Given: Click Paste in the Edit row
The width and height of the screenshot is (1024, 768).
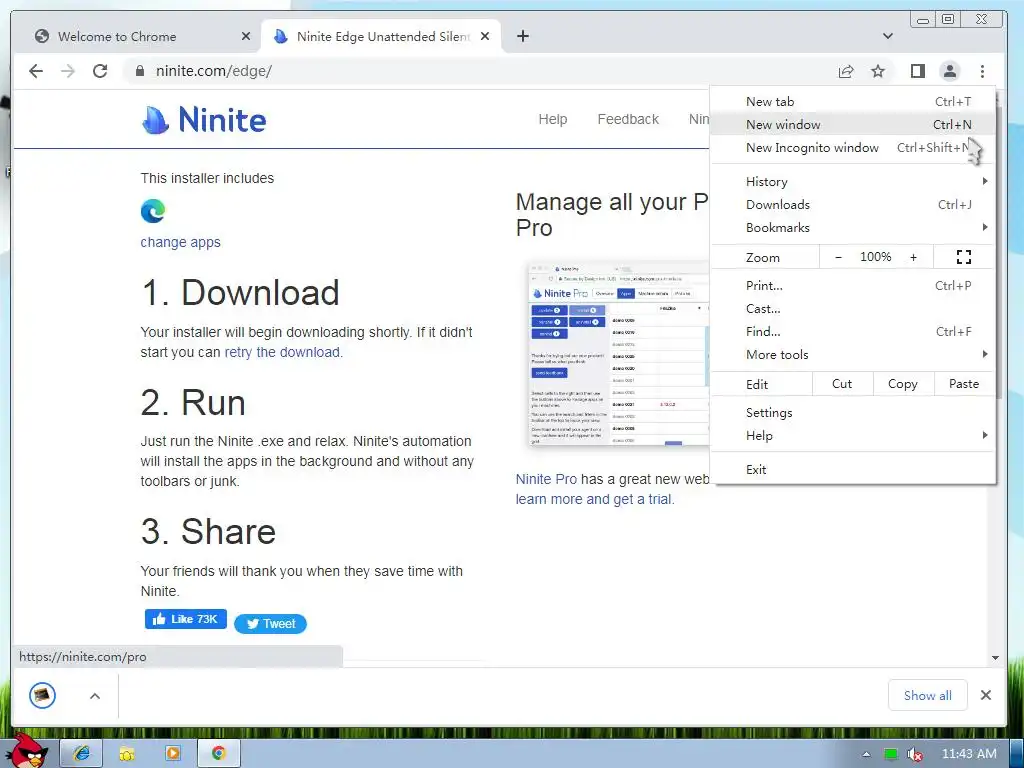Looking at the screenshot, I should click(x=964, y=384).
